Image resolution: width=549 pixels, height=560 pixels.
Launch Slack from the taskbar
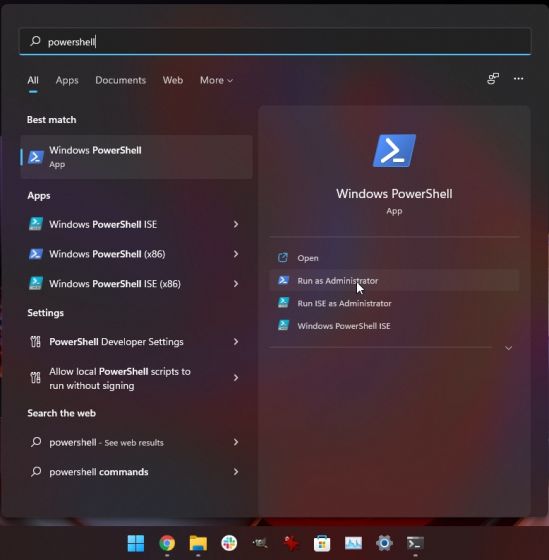[229, 543]
